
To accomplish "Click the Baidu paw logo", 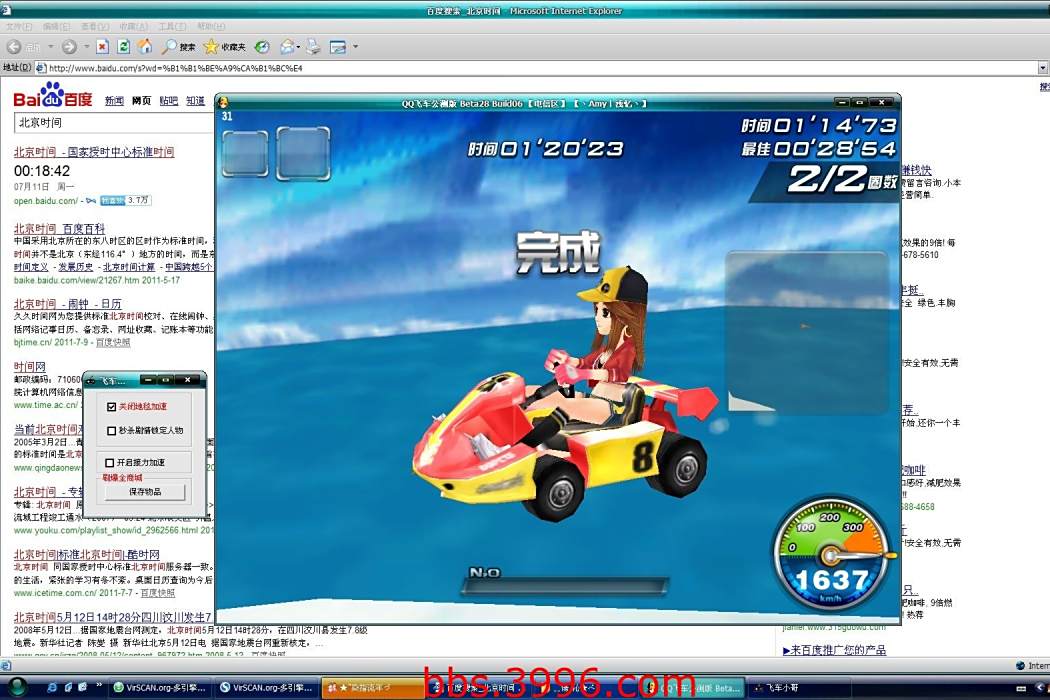I will coord(52,94).
